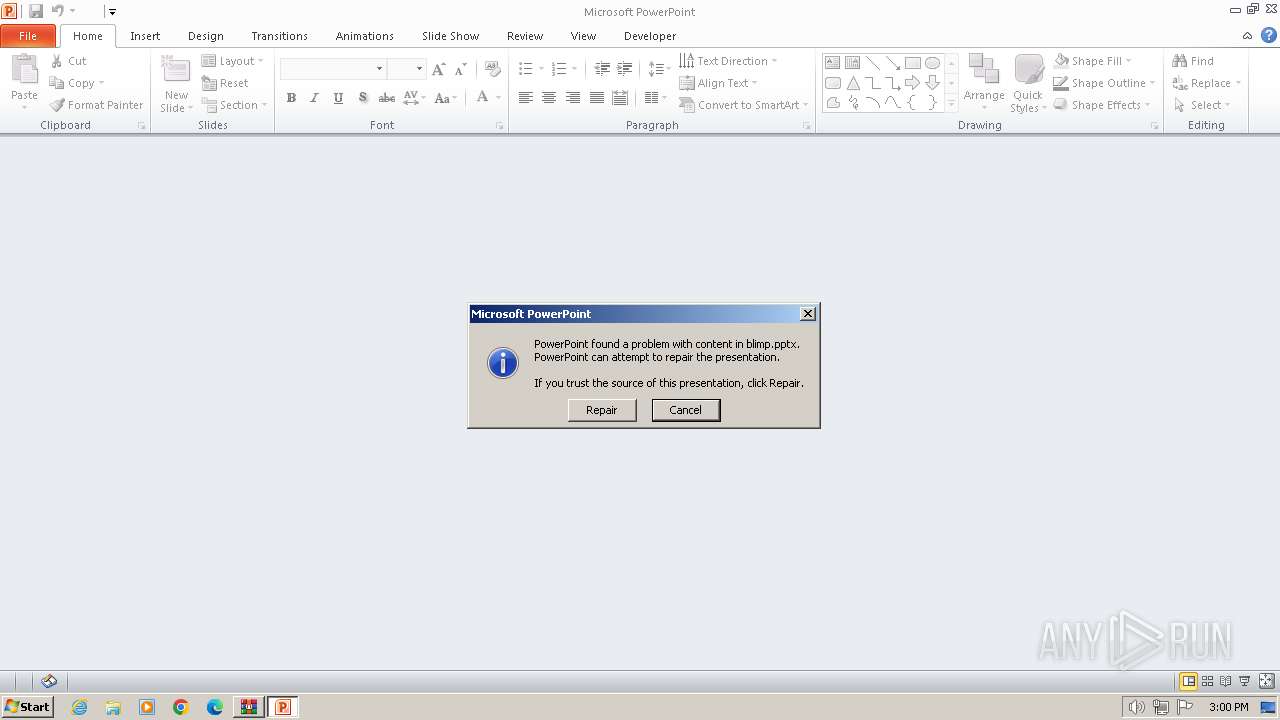Click the Replace command
This screenshot has height=720, width=1280.
pos(1206,83)
